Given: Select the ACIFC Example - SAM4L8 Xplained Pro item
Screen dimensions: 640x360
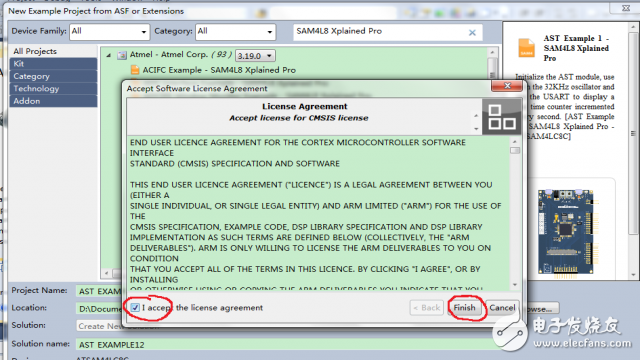Looking at the screenshot, I should 219,70.
